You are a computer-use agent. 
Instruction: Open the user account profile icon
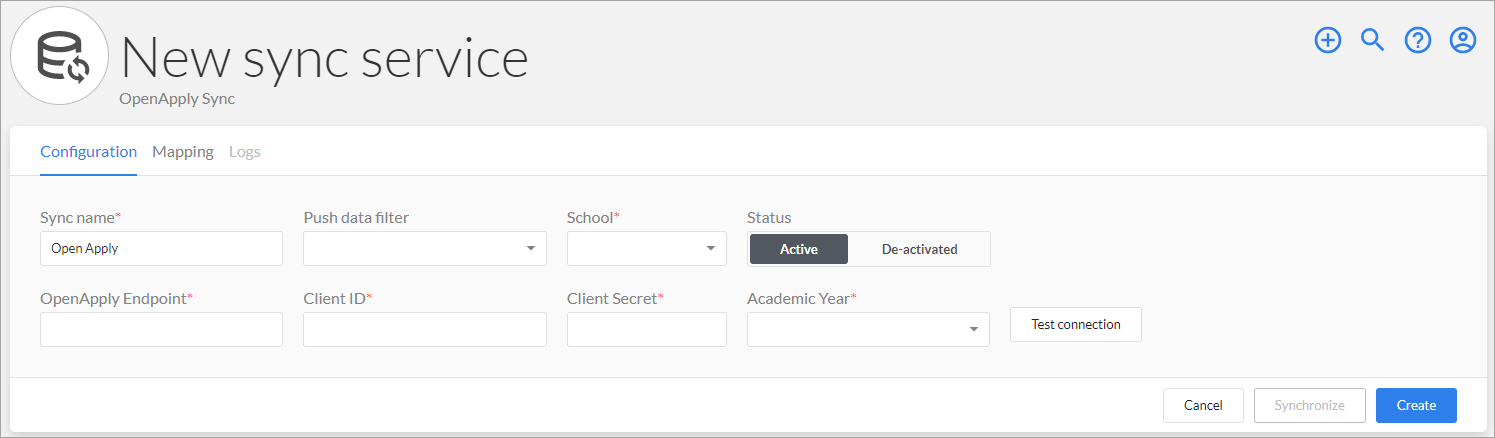click(1463, 40)
